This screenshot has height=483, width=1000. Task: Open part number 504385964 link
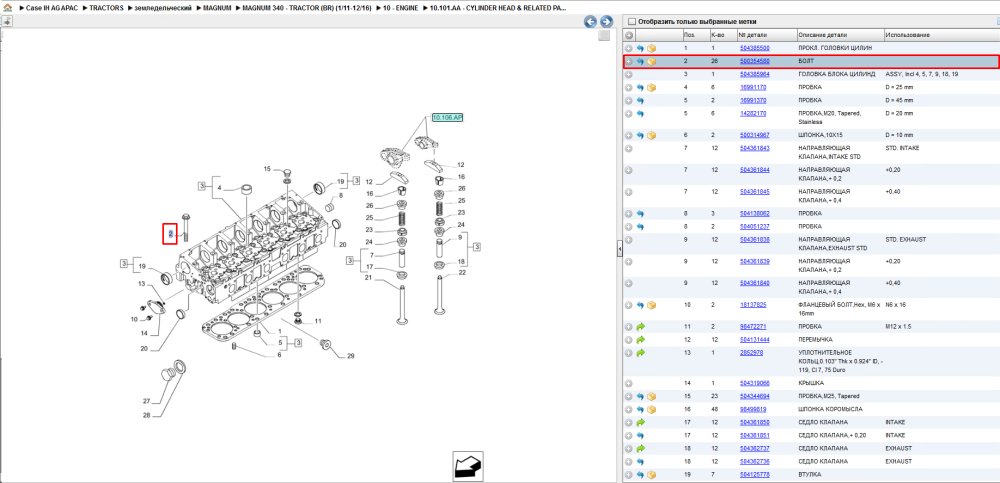pos(754,75)
